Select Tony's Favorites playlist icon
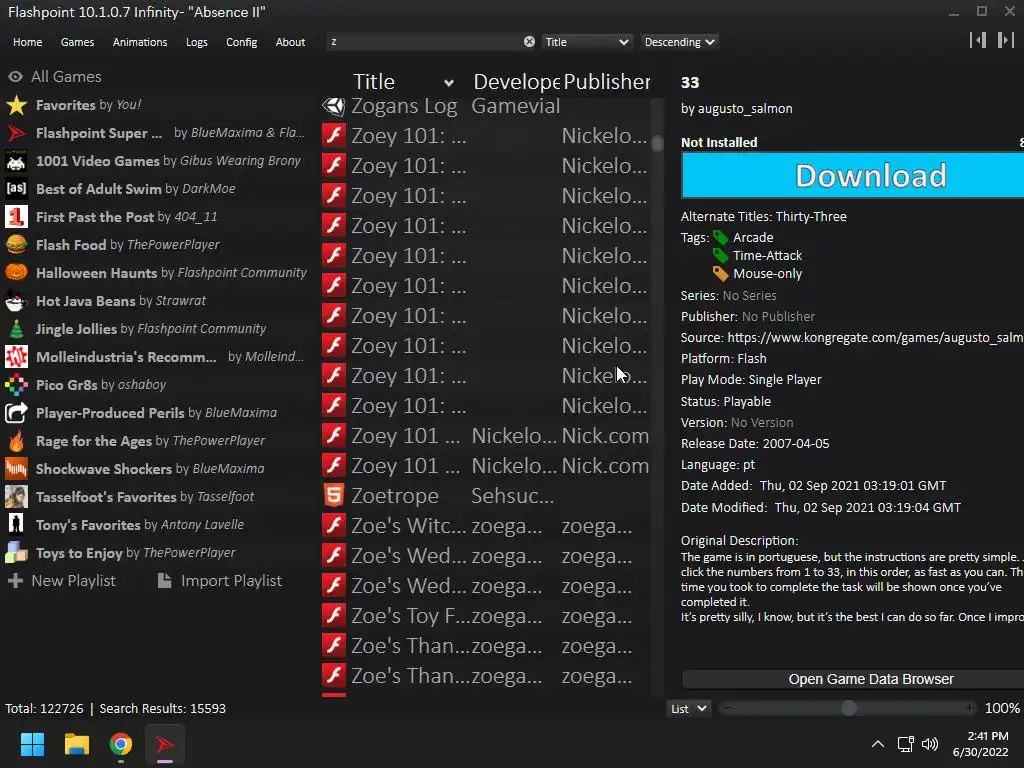Viewport: 1024px width, 768px height. coord(16,525)
